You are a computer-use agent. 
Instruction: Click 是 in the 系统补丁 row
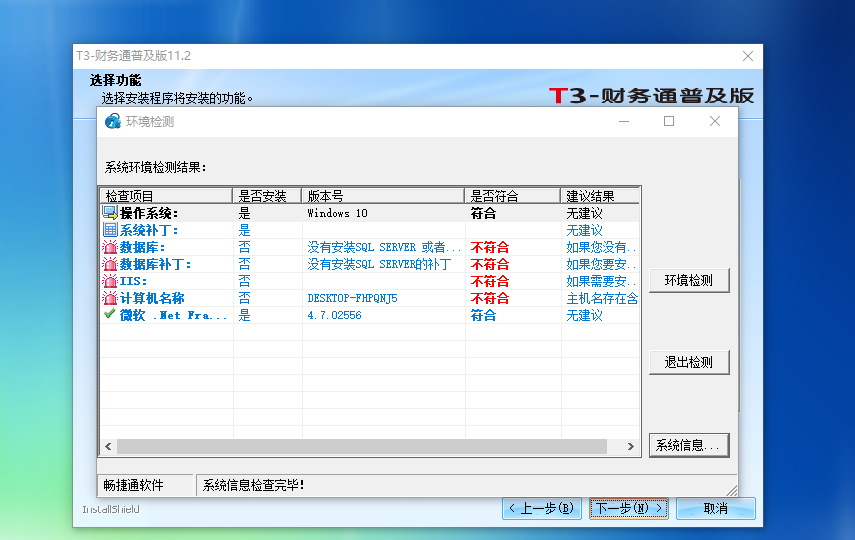244,230
